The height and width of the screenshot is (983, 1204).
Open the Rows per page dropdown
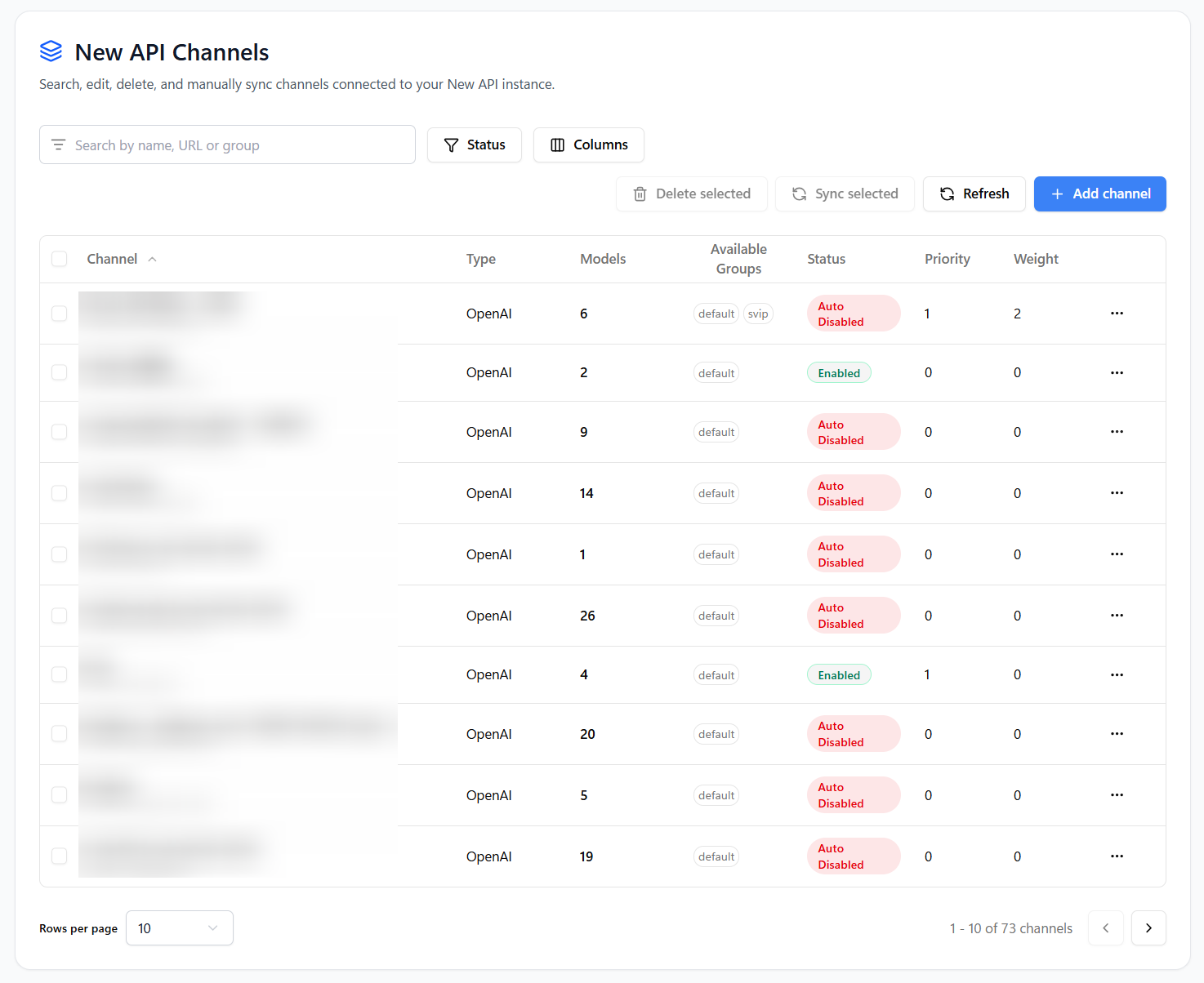click(180, 928)
